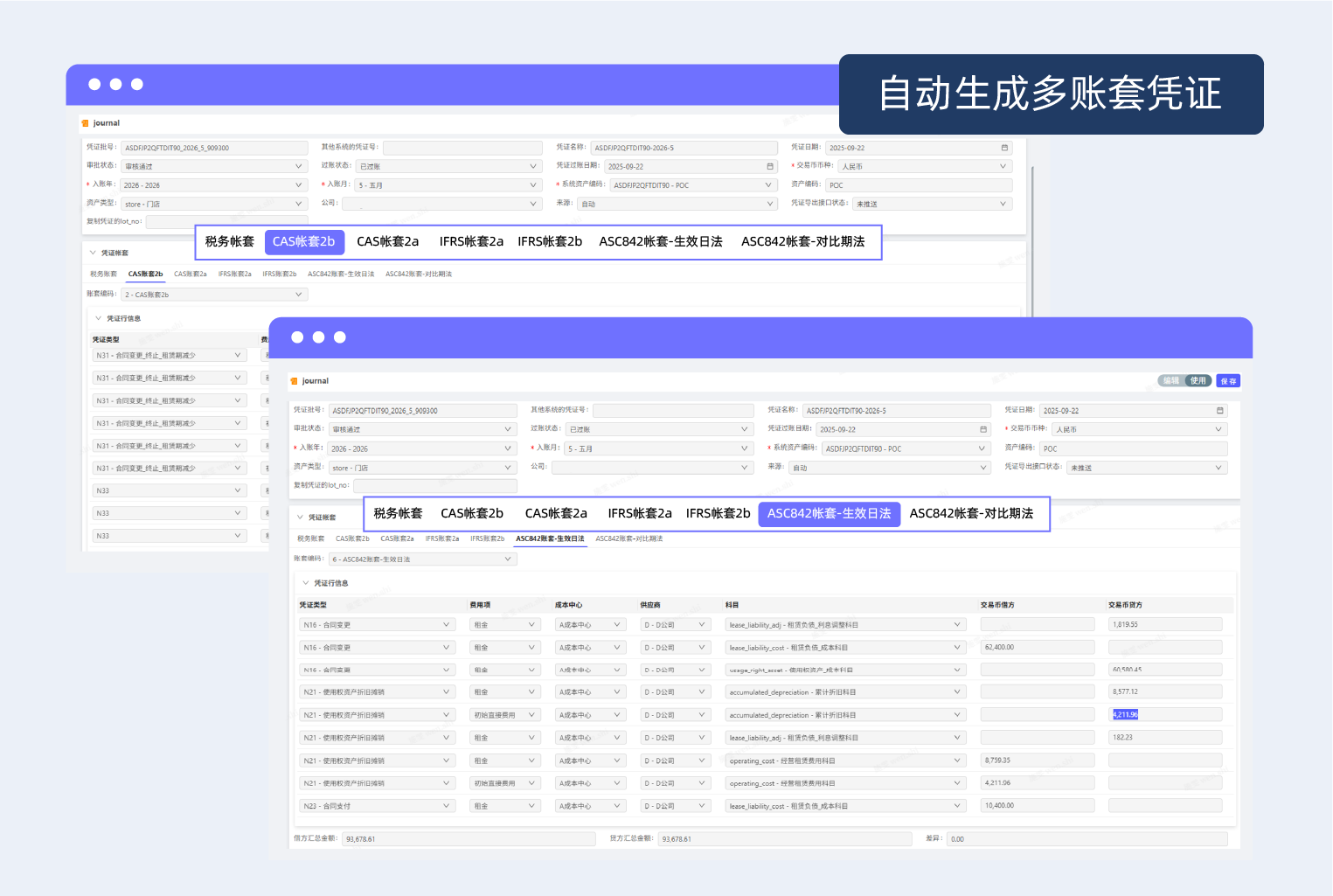Click the 贷方汇总金额 total field
1333x896 pixels.
785,838
